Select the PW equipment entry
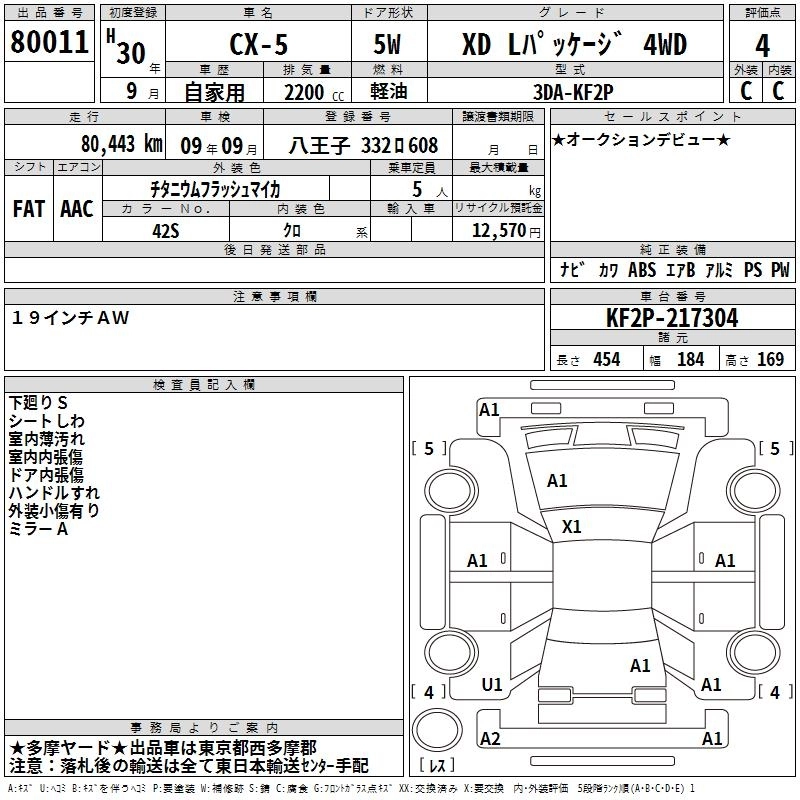The width and height of the screenshot is (800, 800). [780, 269]
